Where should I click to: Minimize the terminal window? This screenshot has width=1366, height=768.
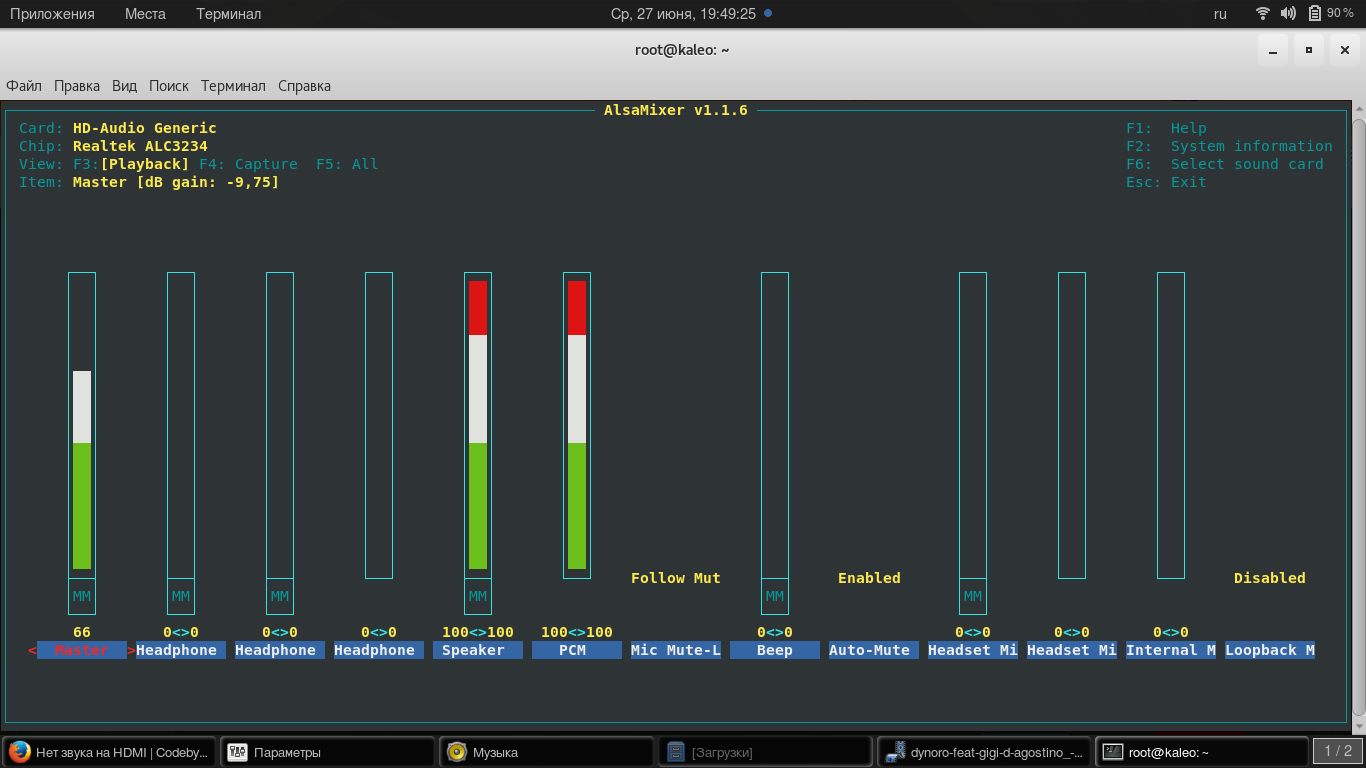(1272, 50)
